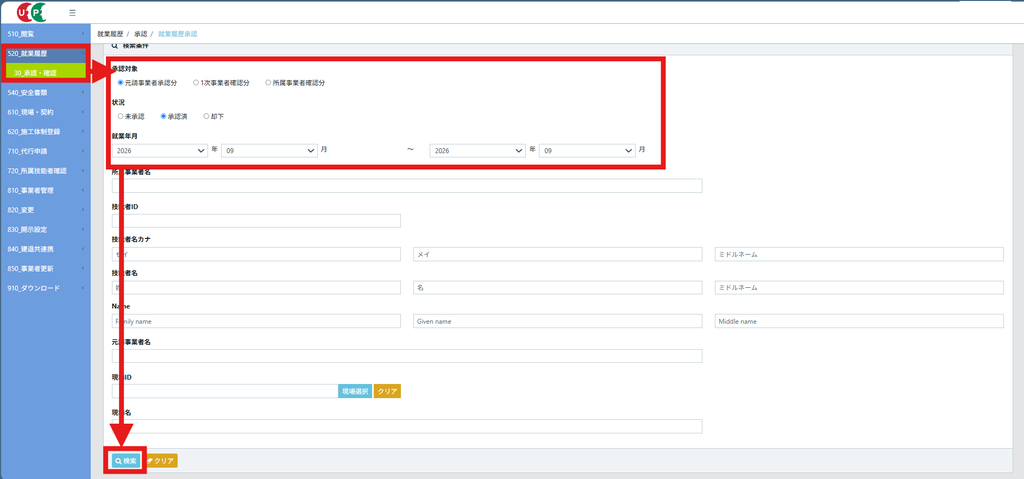This screenshot has width=1024, height=479.
Task: Toggle the hamburger menu icon
Action: tap(72, 12)
